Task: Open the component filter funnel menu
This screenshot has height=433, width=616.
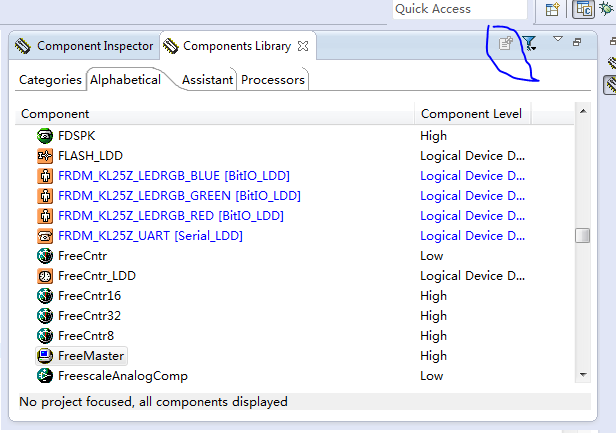Action: 531,44
